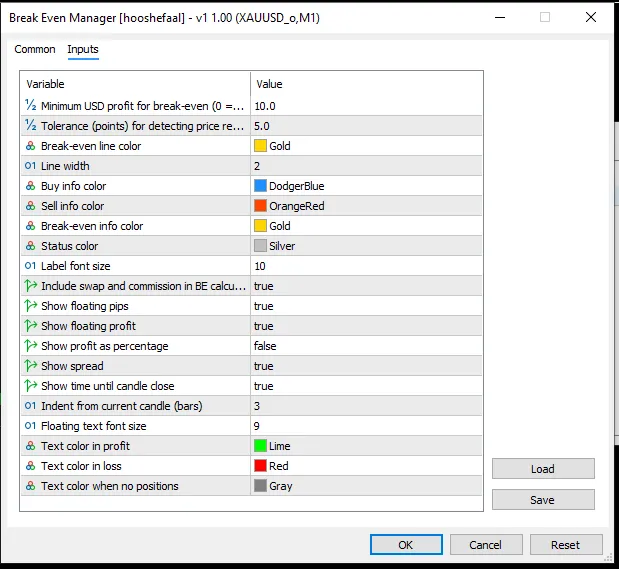This screenshot has height=569, width=619.
Task: Close the Break Even Manager dialog
Action: click(591, 17)
